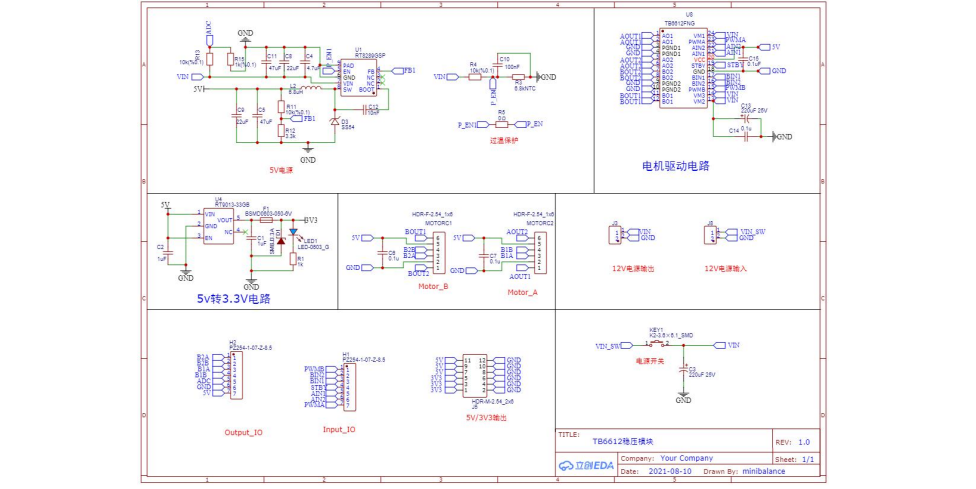Image resolution: width=976 pixels, height=489 pixels.
Task: Select capacitor C2 1uF near U4
Action: tap(168, 251)
